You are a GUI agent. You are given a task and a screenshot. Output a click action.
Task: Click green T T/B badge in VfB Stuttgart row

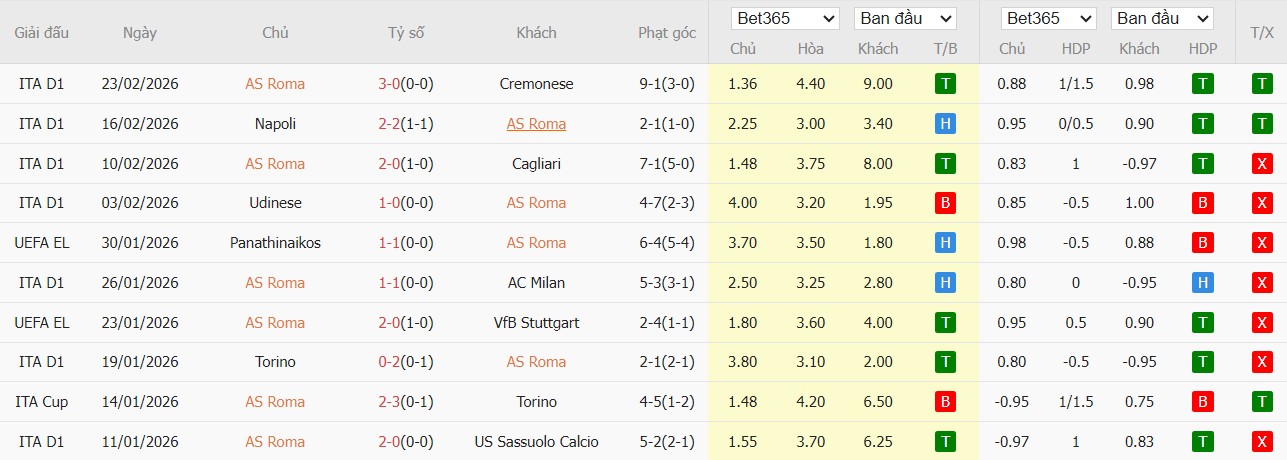coord(944,323)
